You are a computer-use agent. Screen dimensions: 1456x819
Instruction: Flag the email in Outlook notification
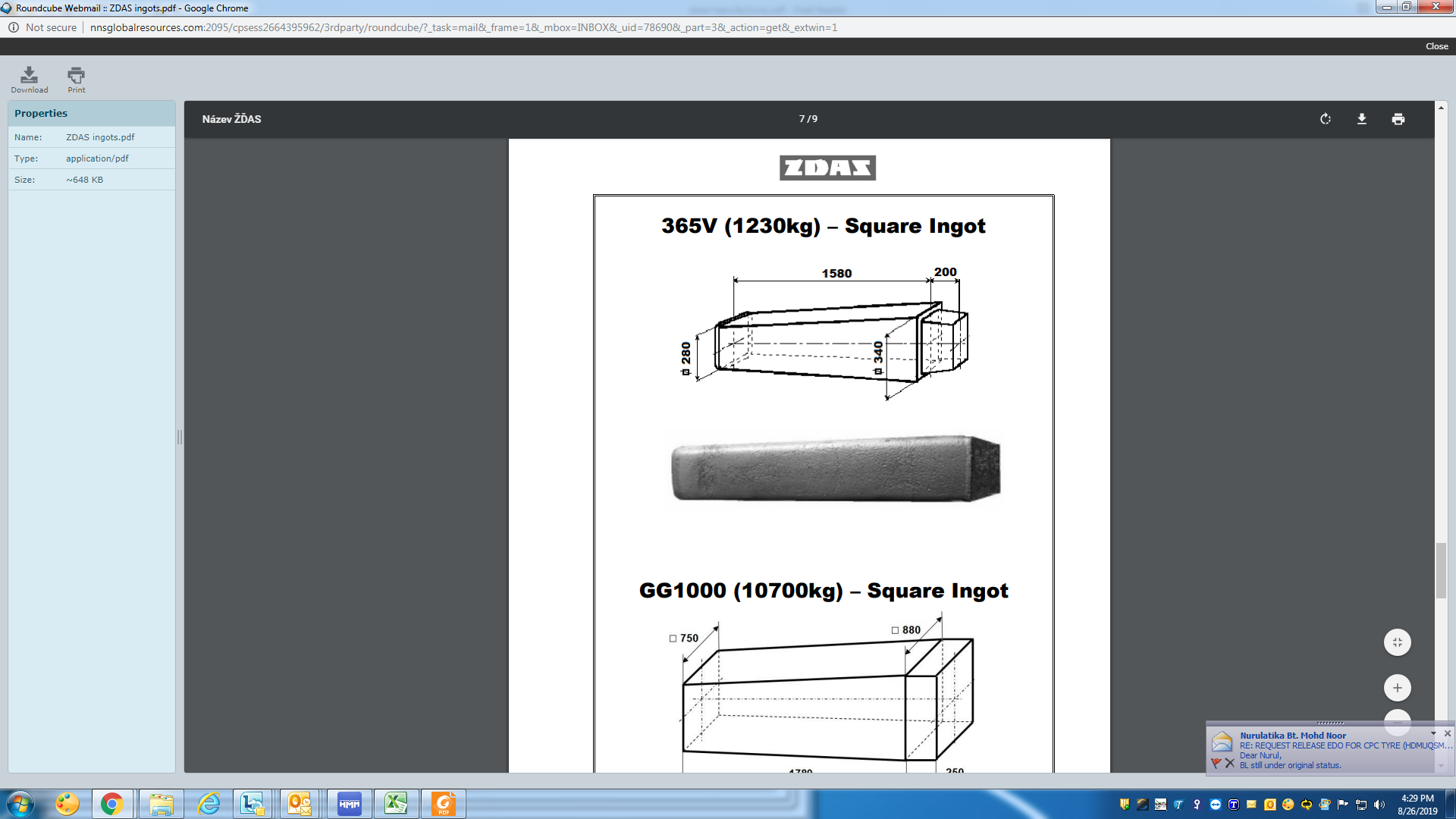click(1216, 763)
